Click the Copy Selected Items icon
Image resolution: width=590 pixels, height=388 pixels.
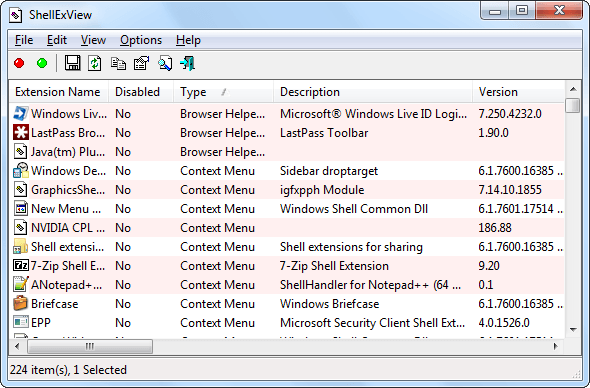pyautogui.click(x=118, y=63)
